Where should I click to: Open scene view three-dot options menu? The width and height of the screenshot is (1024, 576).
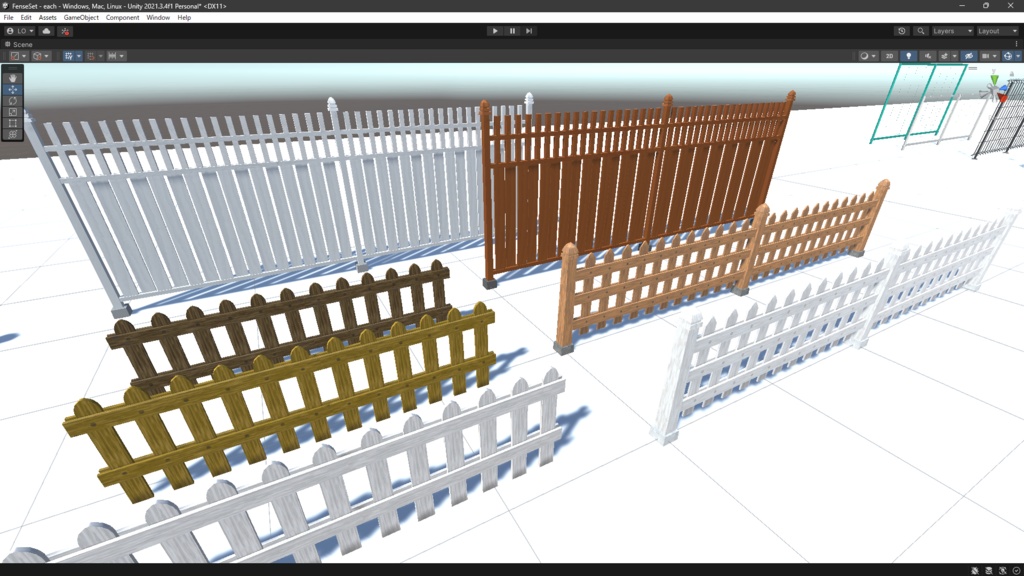[1016, 44]
